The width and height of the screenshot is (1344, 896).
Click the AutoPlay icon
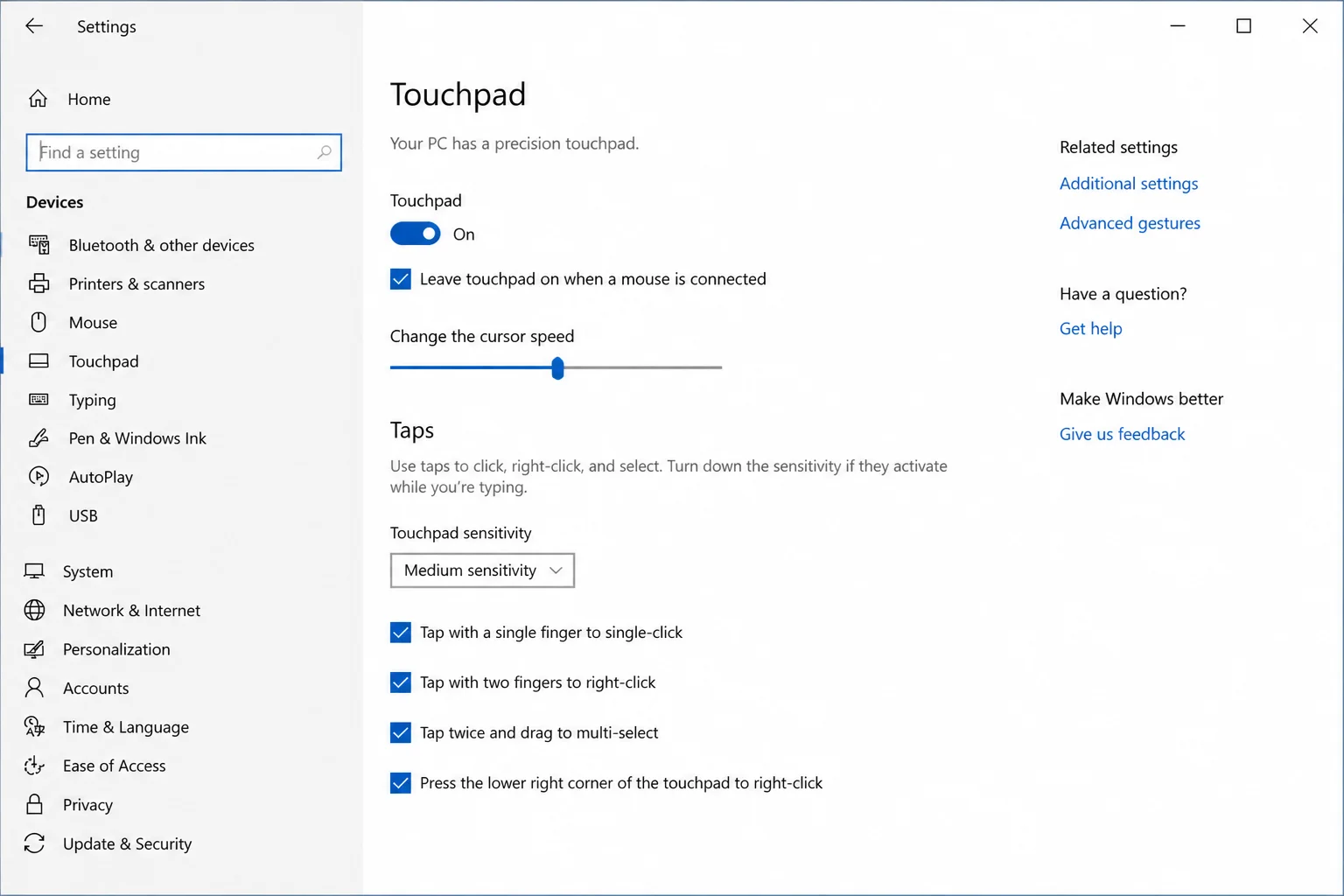point(38,476)
